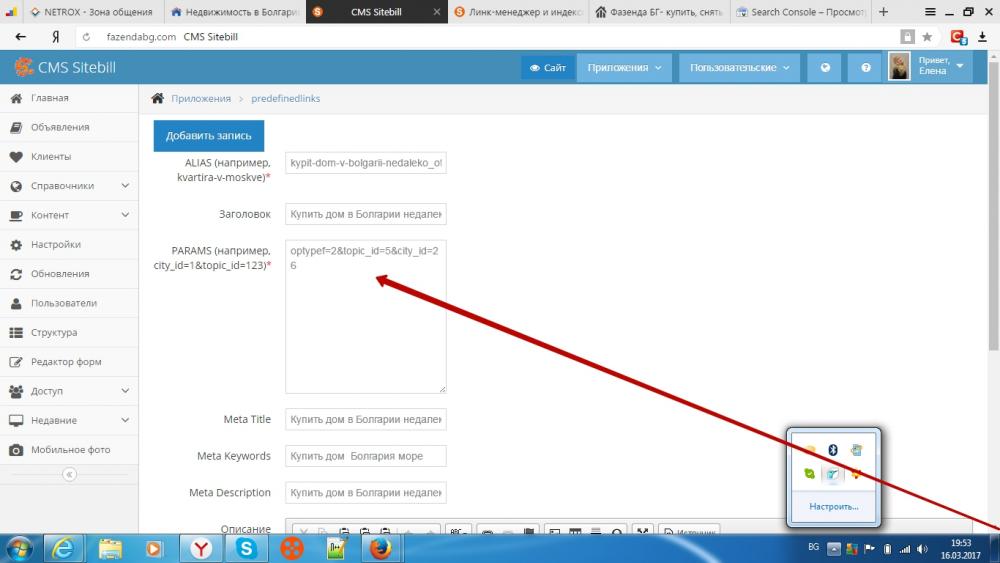Open the Windows Start menu

(18, 548)
